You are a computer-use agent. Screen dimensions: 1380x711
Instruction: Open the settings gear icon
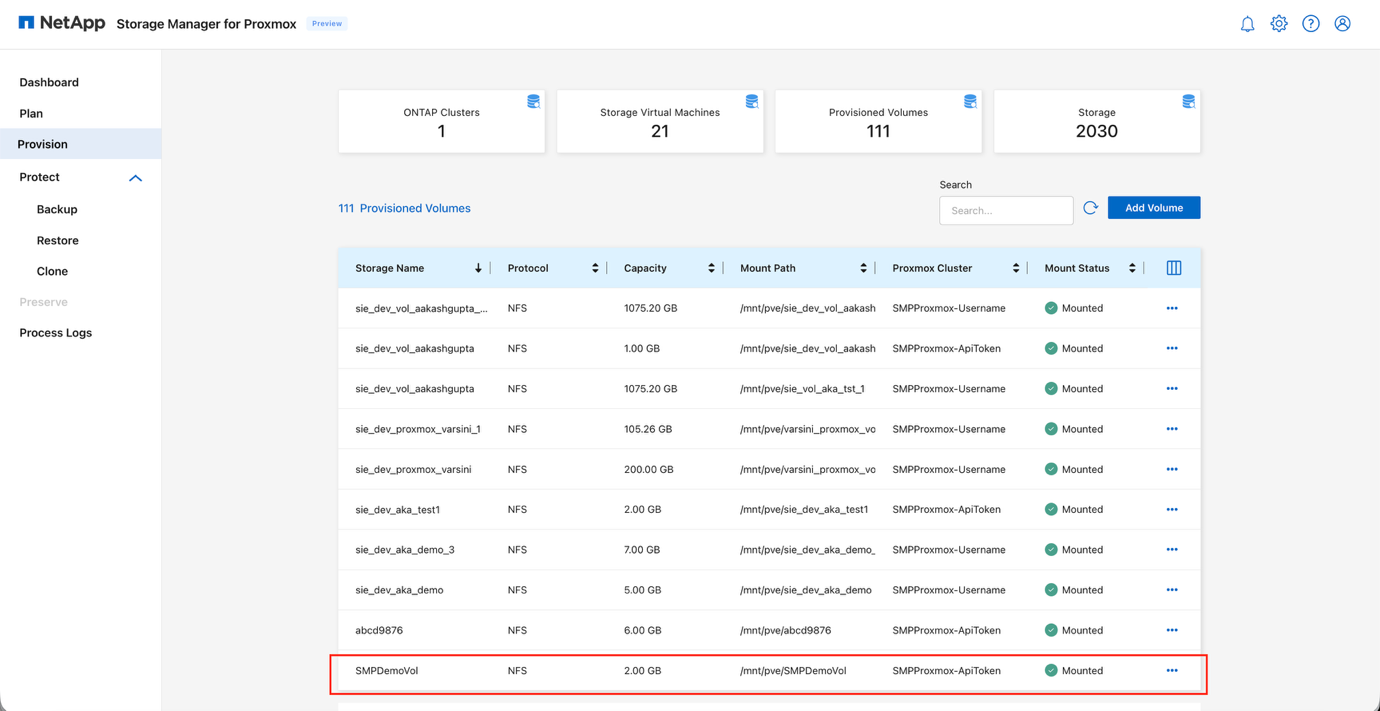click(1279, 23)
